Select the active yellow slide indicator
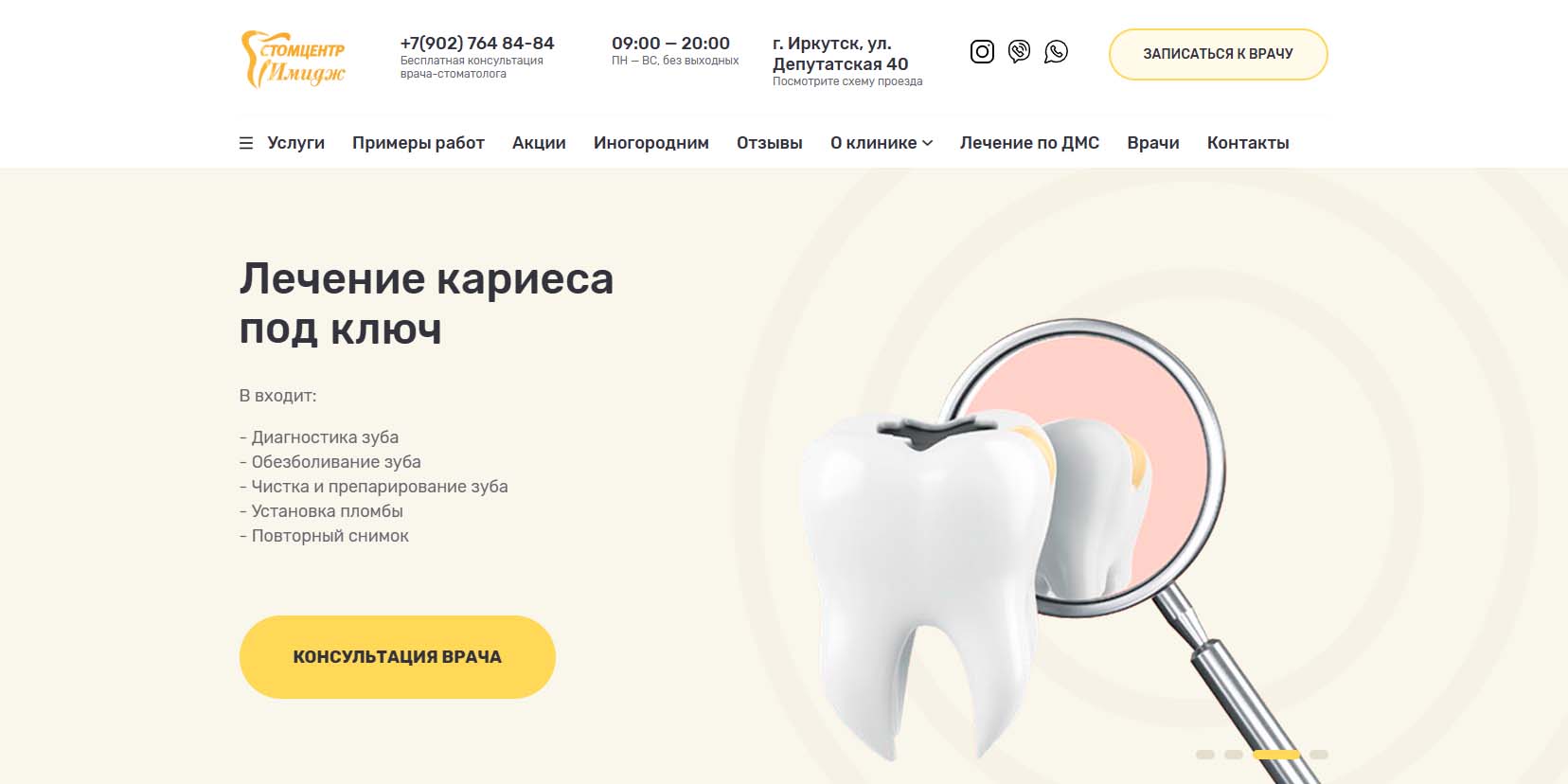The image size is (1568, 784). coord(1276,755)
